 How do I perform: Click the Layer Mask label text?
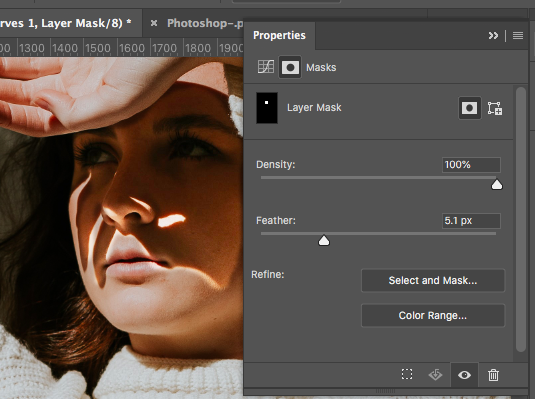[x=314, y=108]
